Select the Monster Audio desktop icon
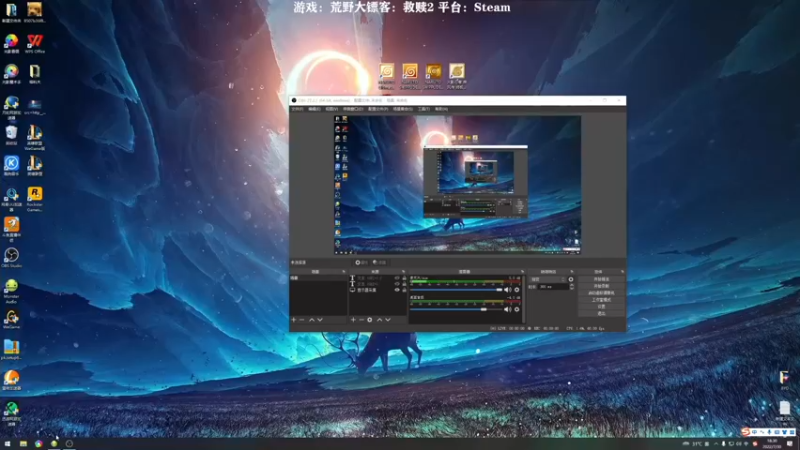800x450 pixels. coord(11,291)
